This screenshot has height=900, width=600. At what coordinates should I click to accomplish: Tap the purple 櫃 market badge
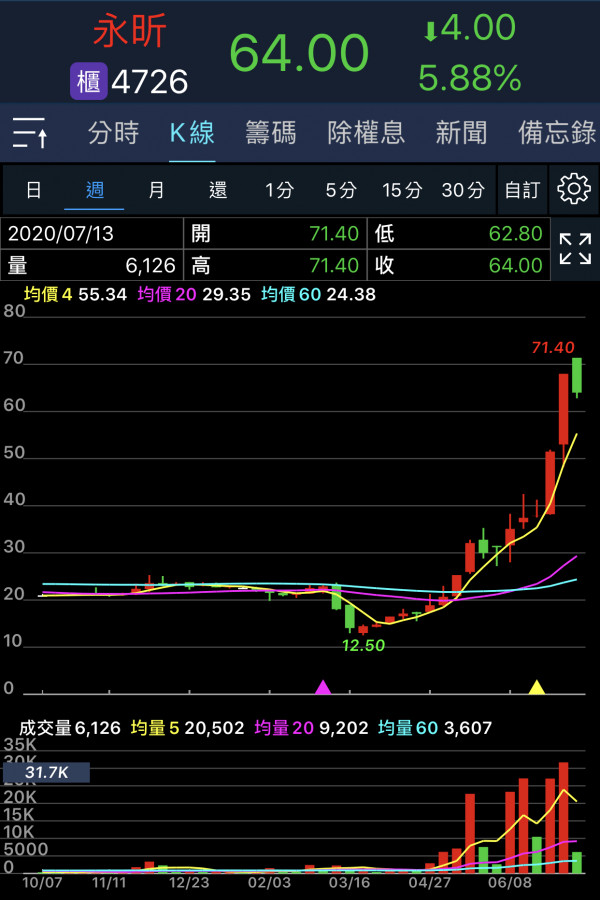88,81
